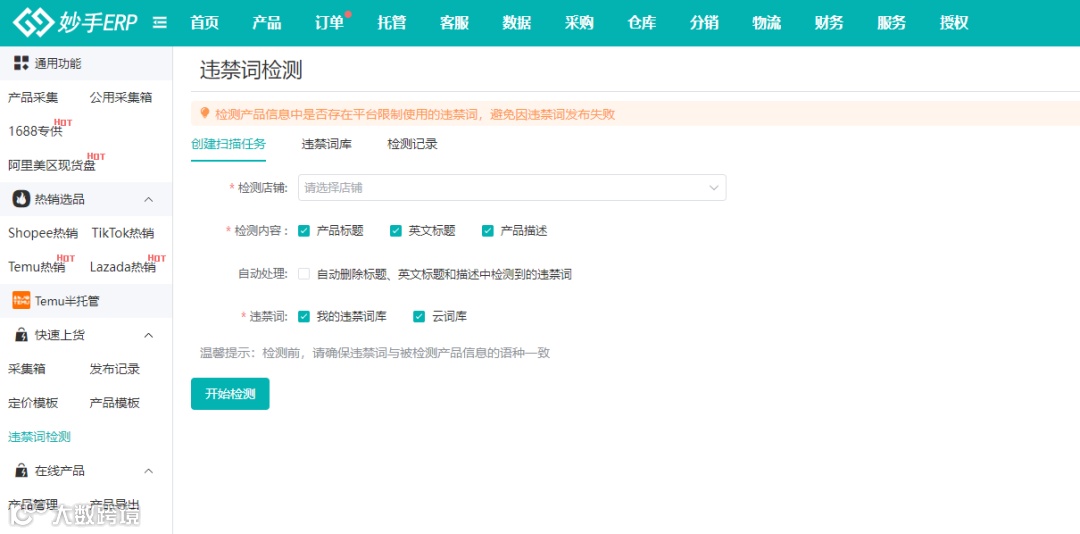Uncheck the 英文标题 checkbox
The height and width of the screenshot is (534, 1080).
[395, 231]
